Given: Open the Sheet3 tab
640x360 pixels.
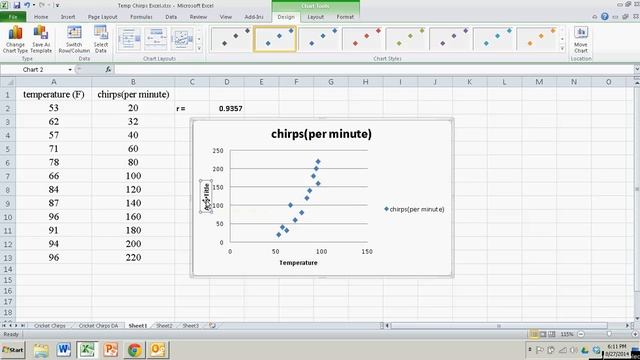Looking at the screenshot, I should point(190,326).
